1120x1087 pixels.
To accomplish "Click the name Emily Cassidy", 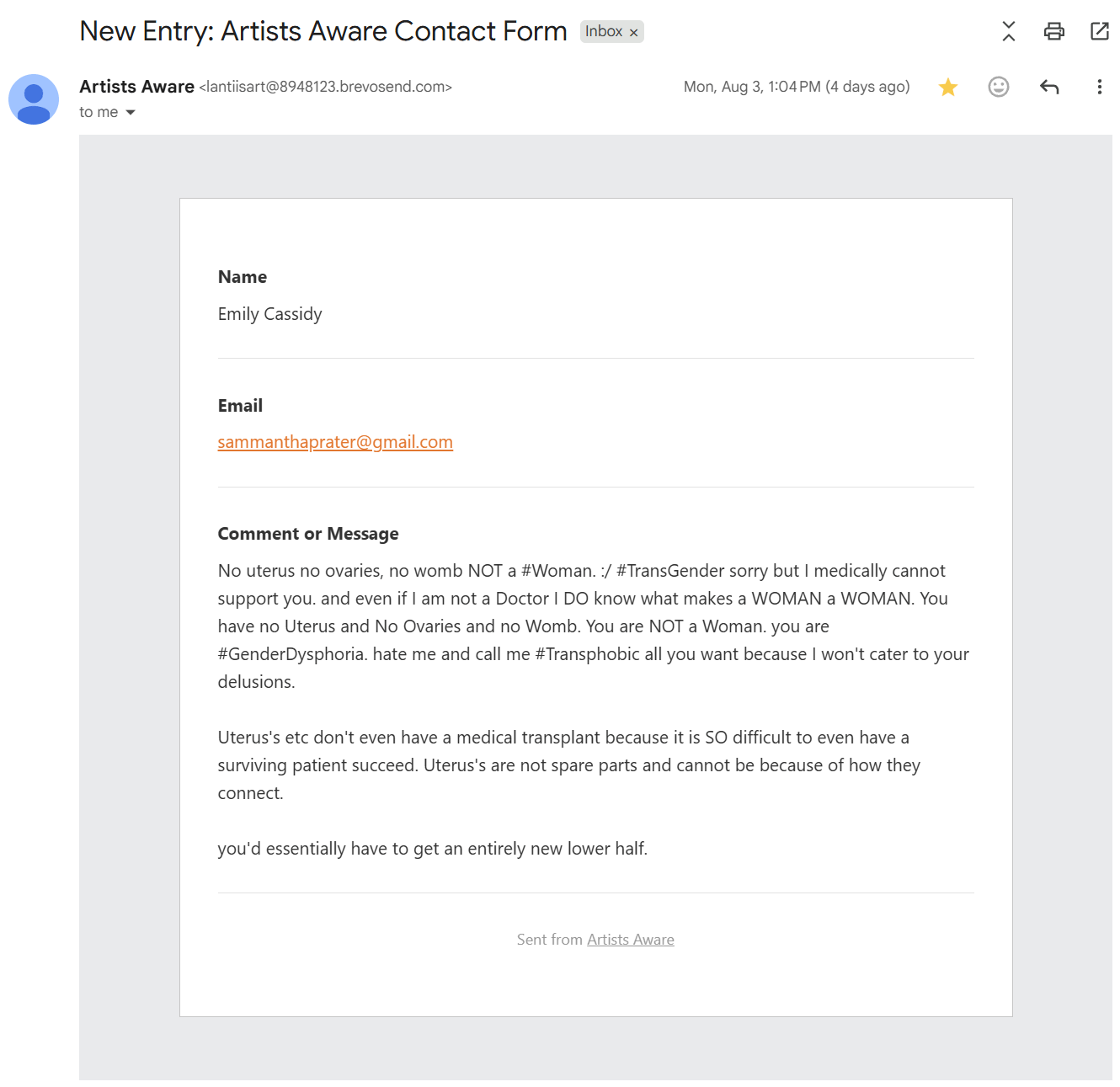I will click(x=269, y=314).
